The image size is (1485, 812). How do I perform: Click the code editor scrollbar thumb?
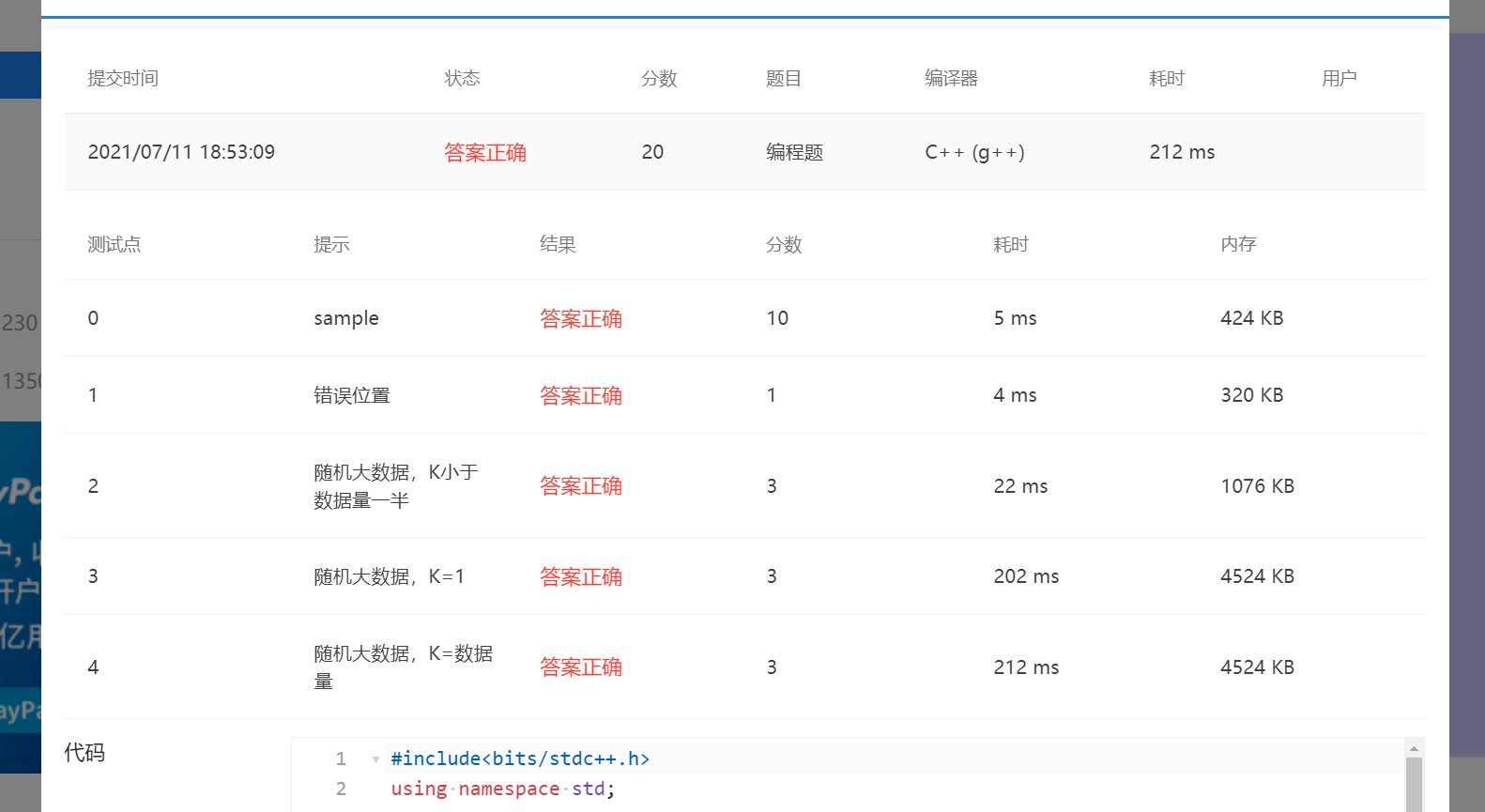pyautogui.click(x=1414, y=785)
